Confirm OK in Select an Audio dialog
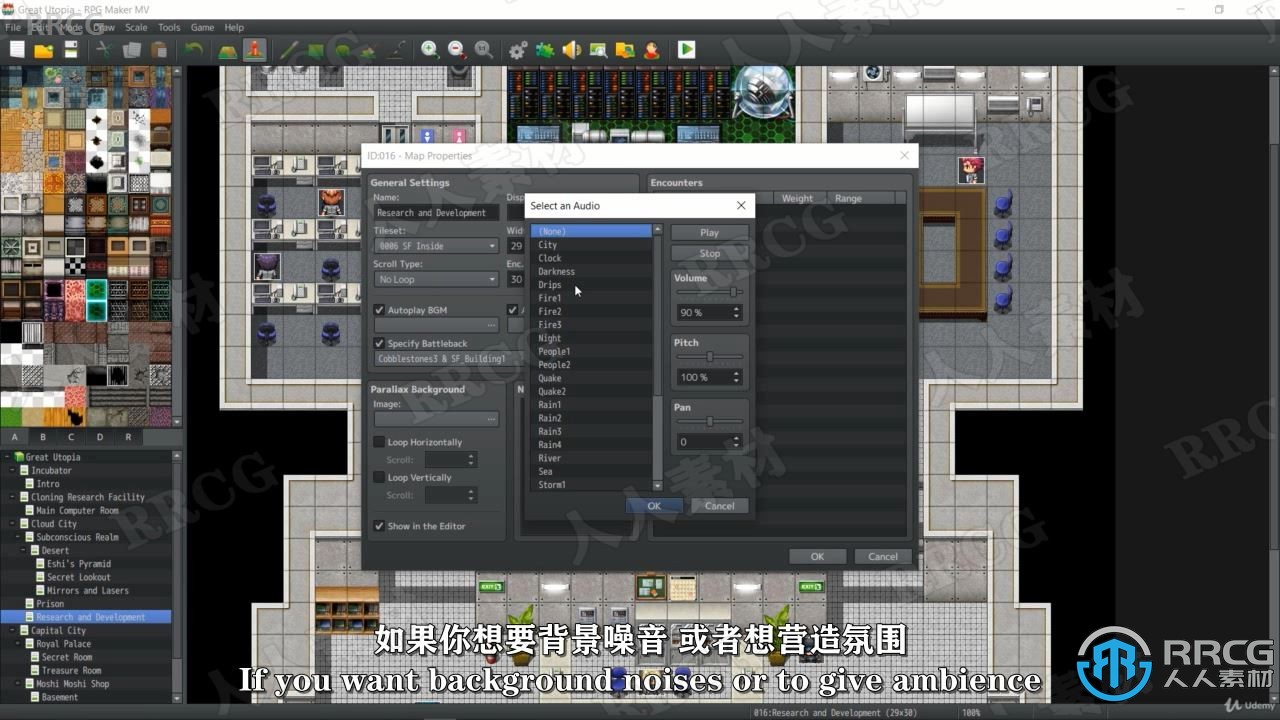The width and height of the screenshot is (1280, 720). click(654, 506)
